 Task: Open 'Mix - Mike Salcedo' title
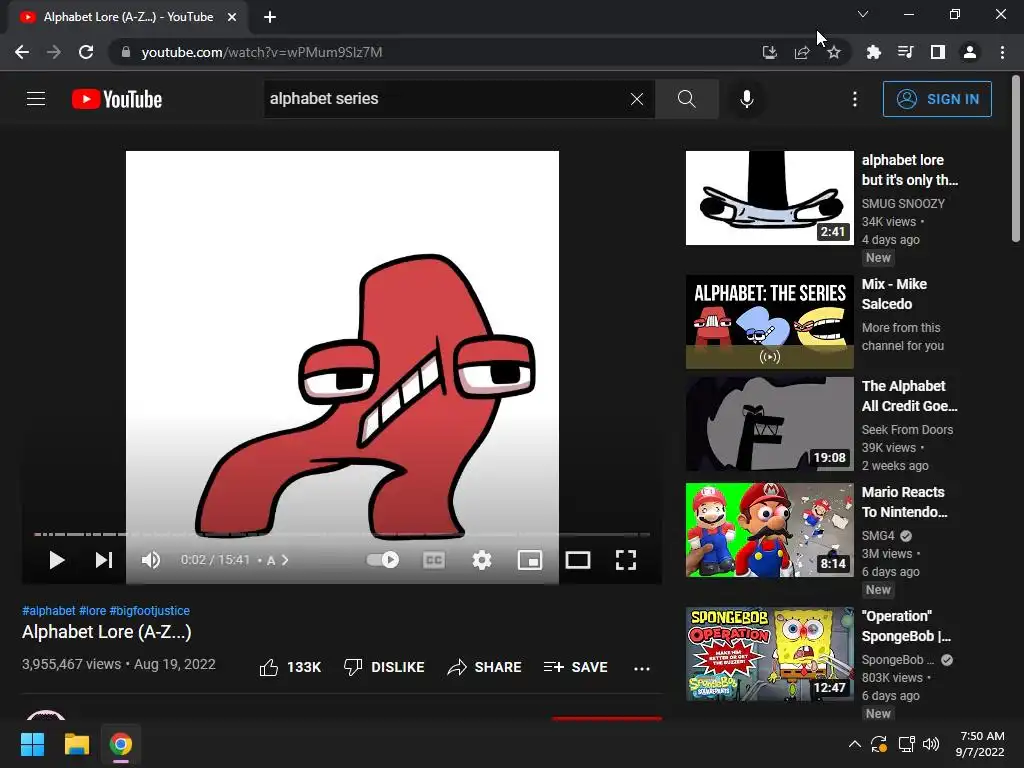(x=894, y=294)
